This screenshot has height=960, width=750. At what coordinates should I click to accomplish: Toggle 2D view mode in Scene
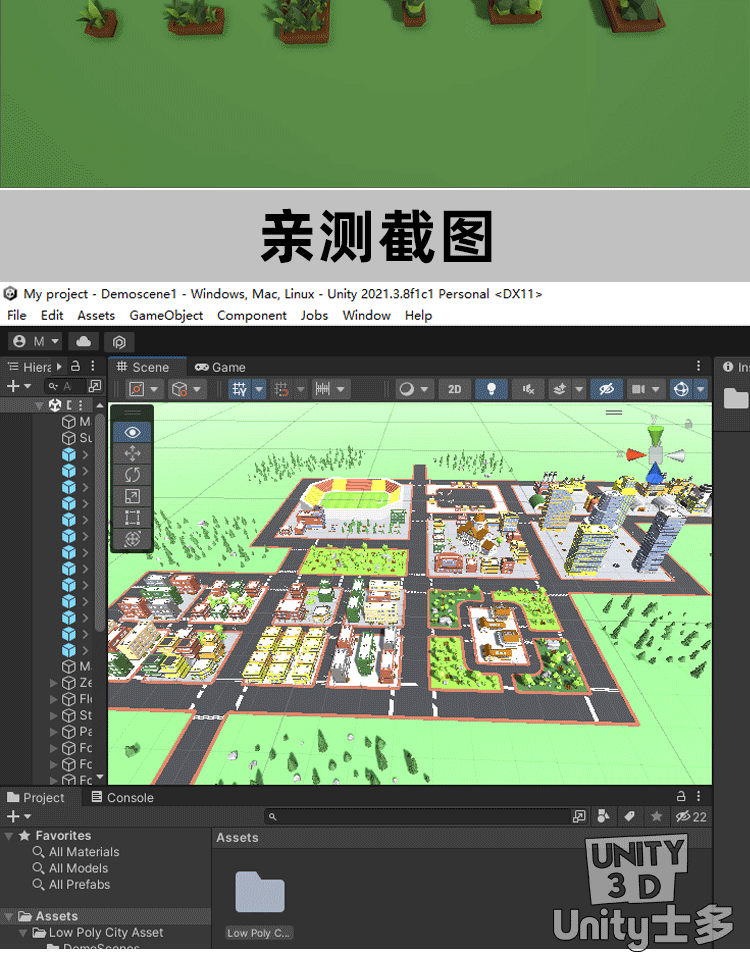click(454, 389)
